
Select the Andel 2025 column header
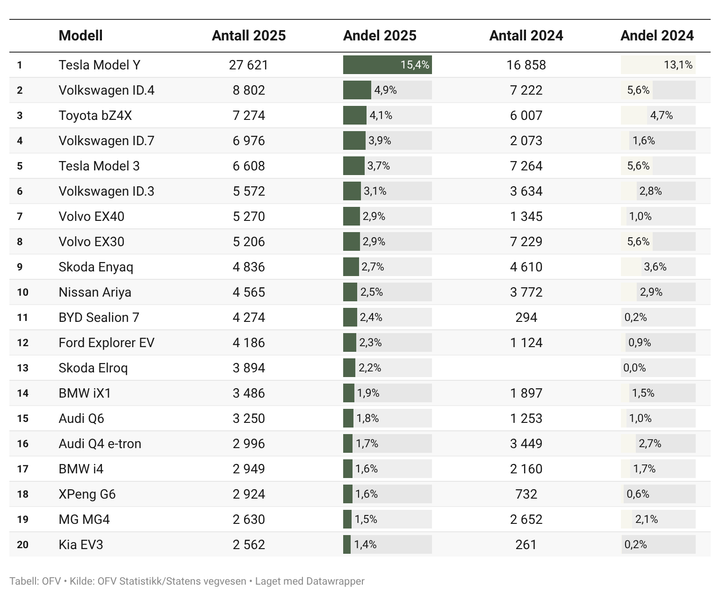click(x=387, y=35)
